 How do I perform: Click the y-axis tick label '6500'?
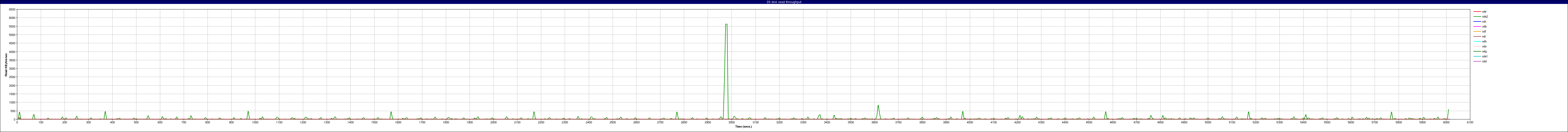point(12,9)
